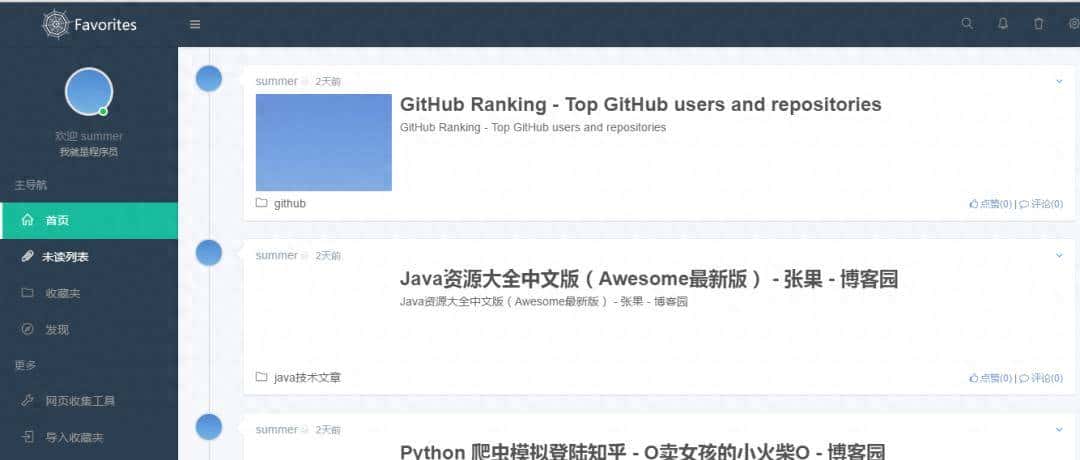This screenshot has height=460, width=1080.
Task: Click folder icon next to github tag
Action: (x=261, y=203)
